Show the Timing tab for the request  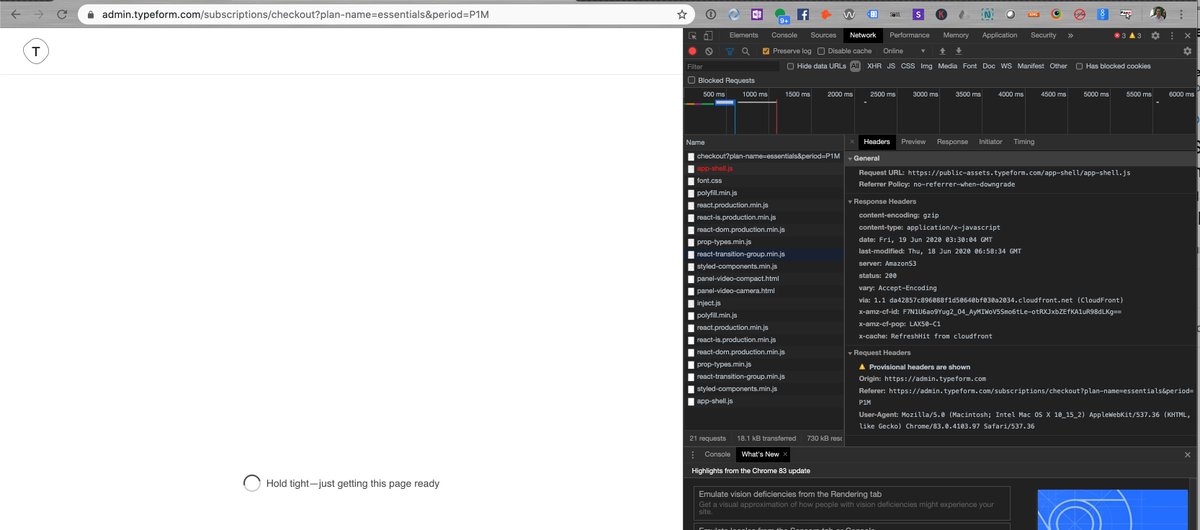point(1024,142)
